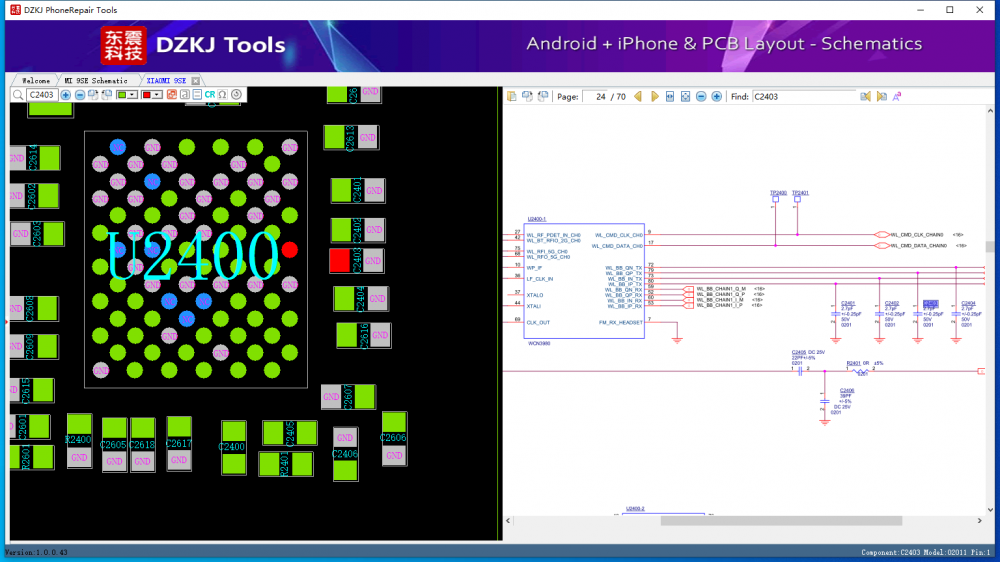Click the schematic horizontal scrollbar thumb

coord(781,521)
